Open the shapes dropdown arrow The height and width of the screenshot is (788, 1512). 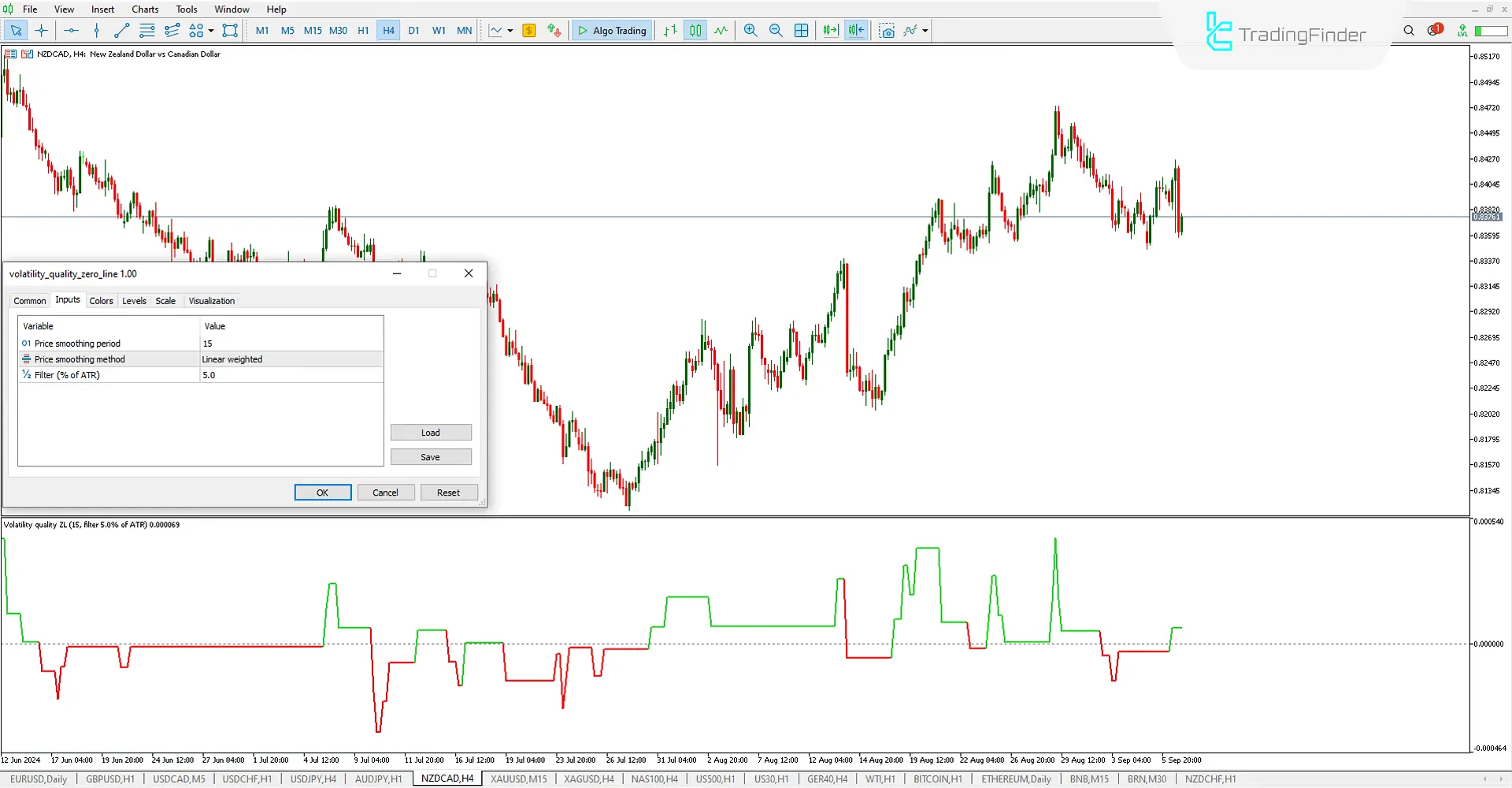[210, 30]
